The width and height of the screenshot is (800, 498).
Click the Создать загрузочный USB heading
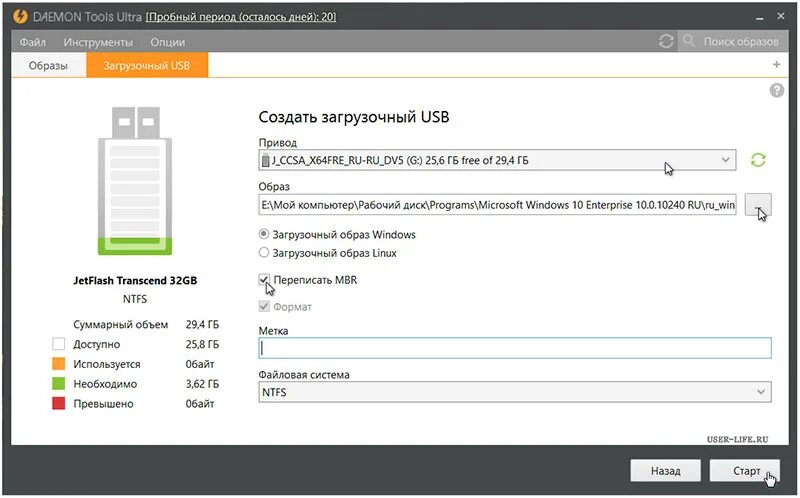354,117
